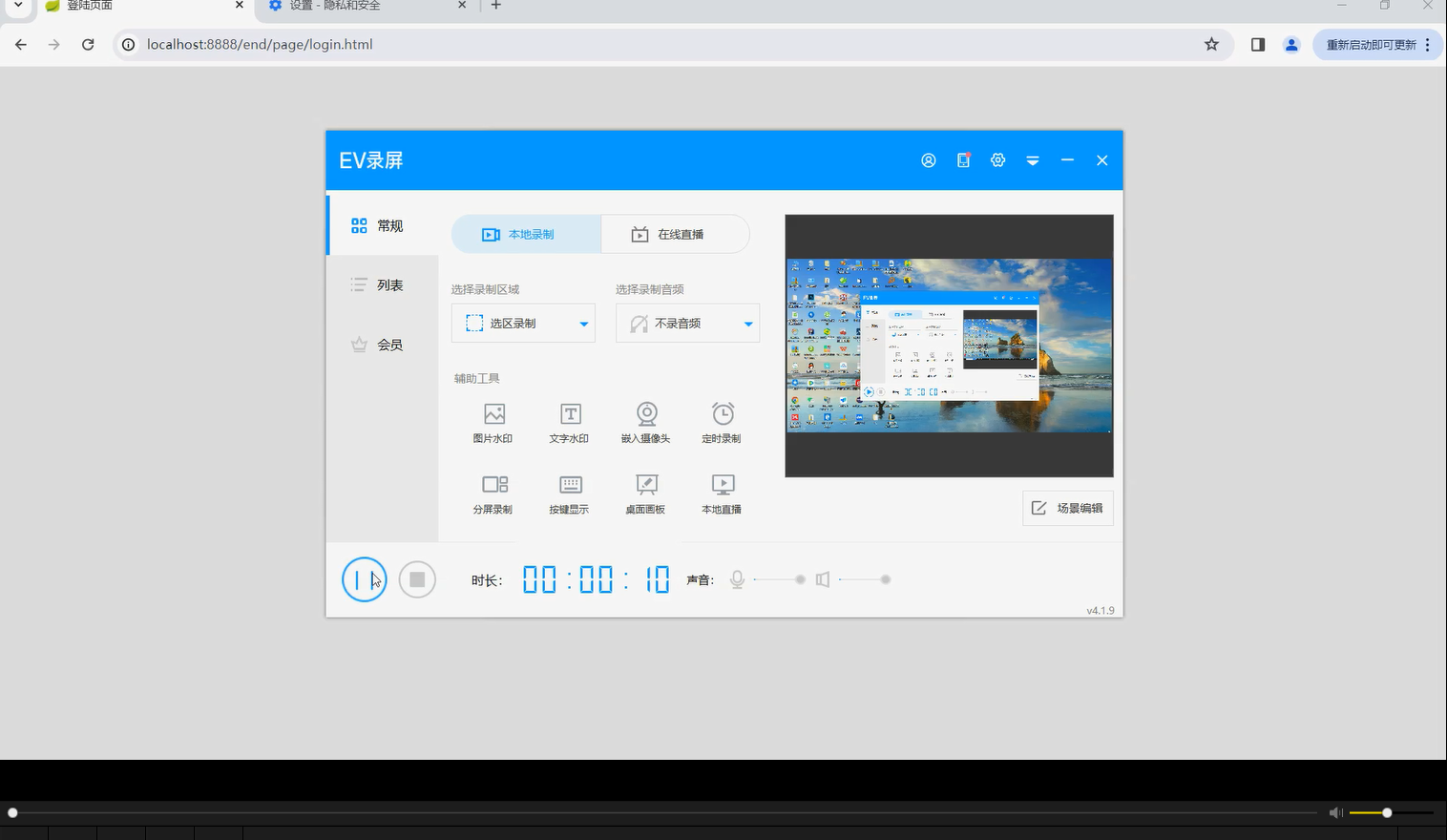Click the v4.1.9 version label
Image resolution: width=1447 pixels, height=840 pixels.
(1100, 611)
